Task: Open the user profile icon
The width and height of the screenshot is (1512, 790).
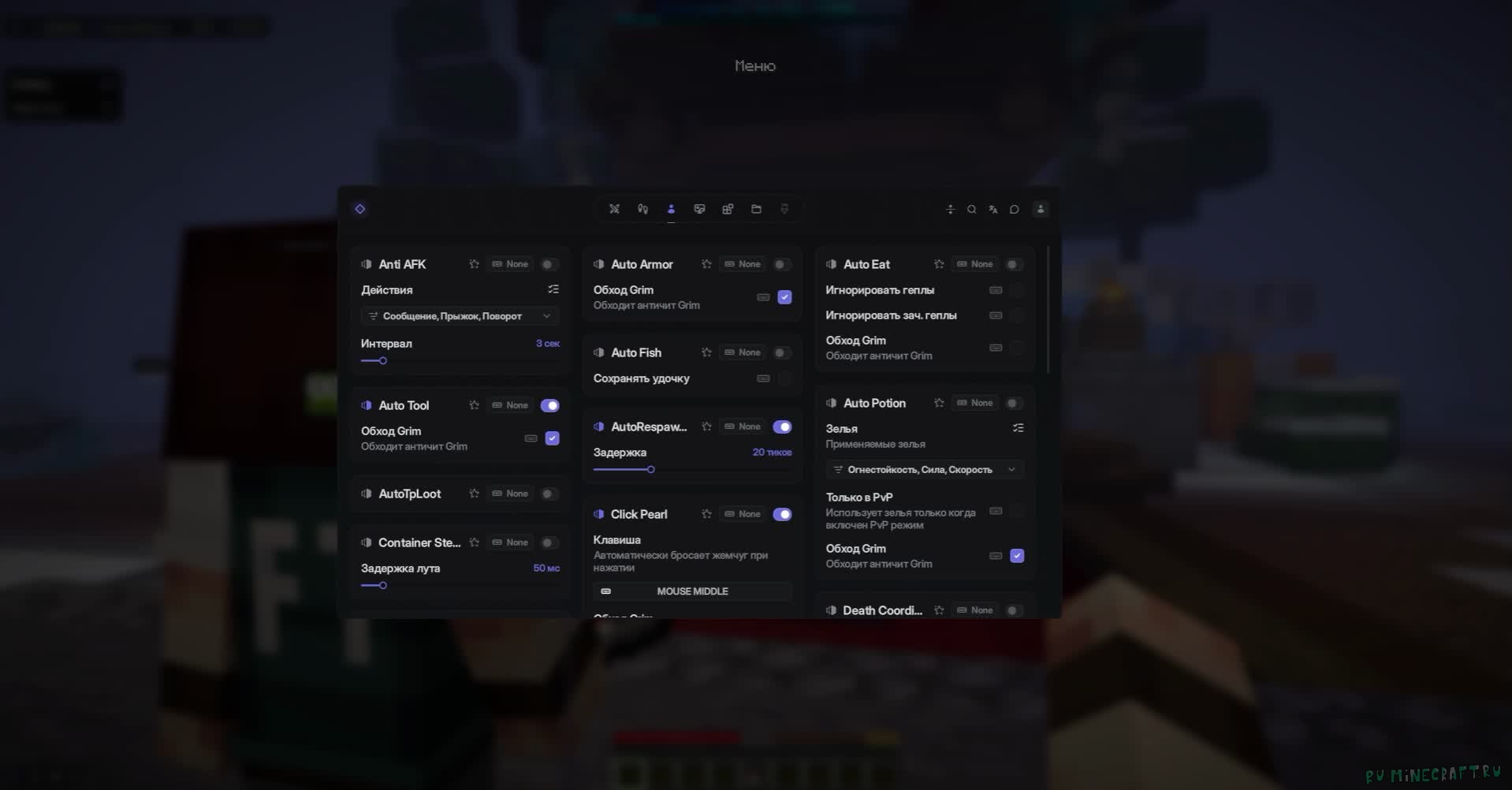Action: click(x=1041, y=209)
